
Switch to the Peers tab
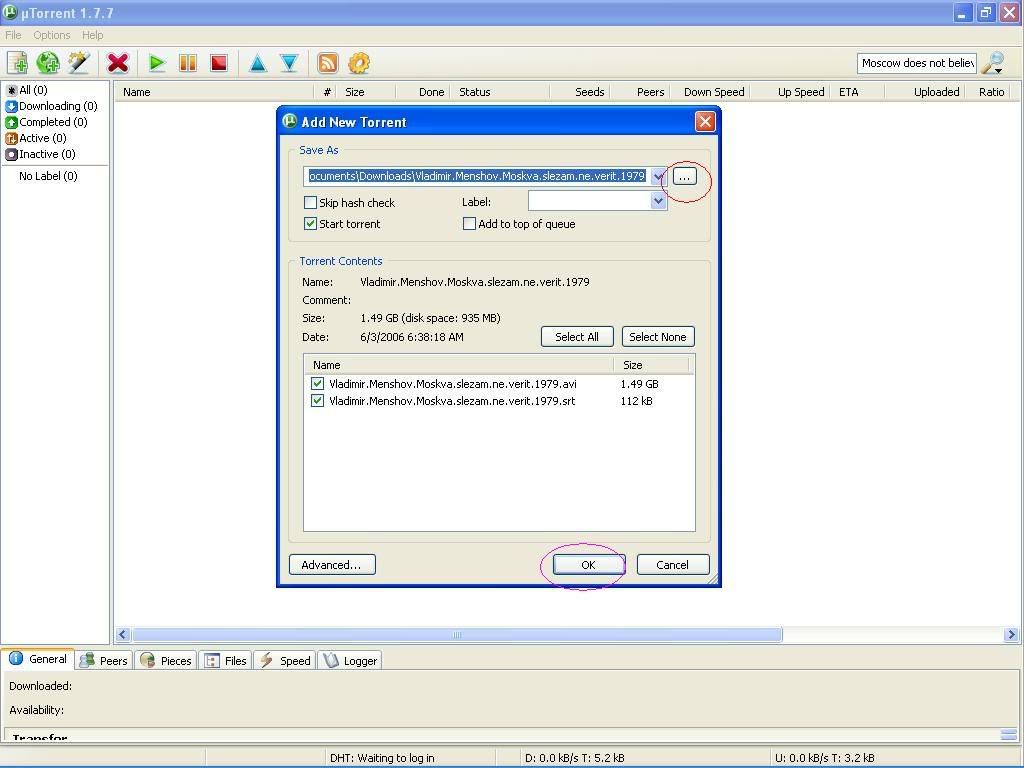click(105, 661)
